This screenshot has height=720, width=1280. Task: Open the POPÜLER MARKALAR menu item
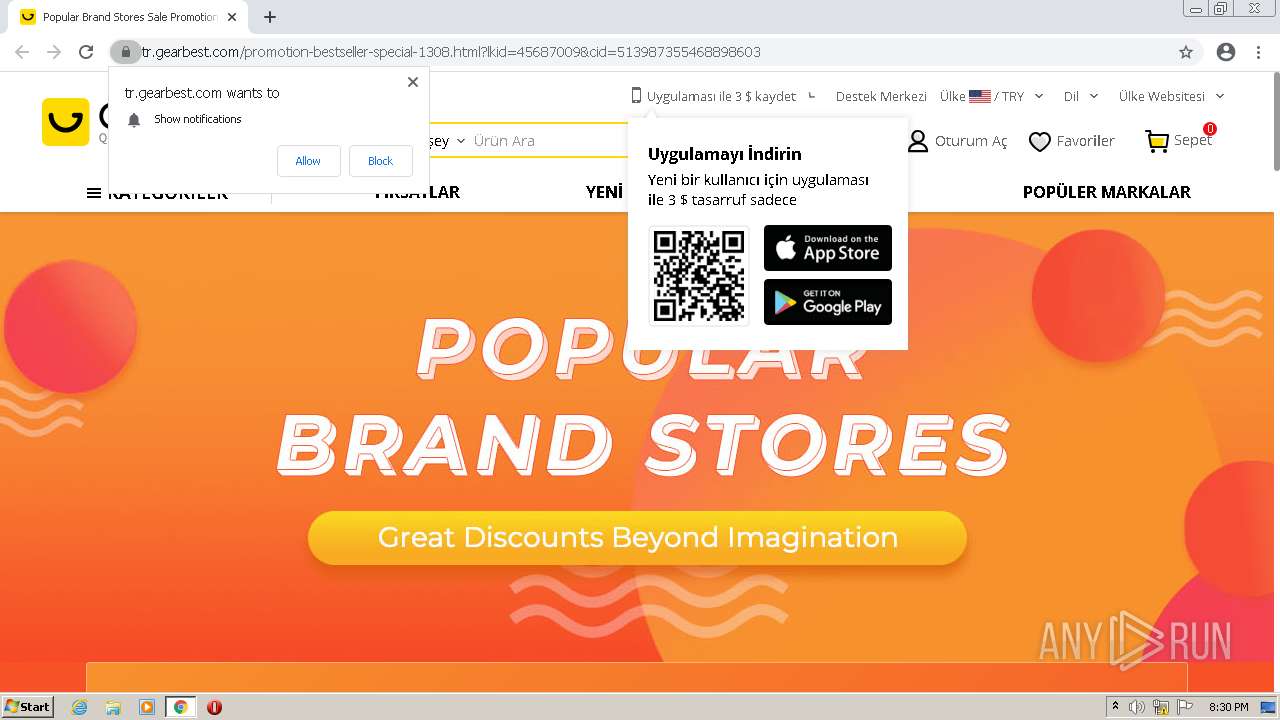point(1106,192)
